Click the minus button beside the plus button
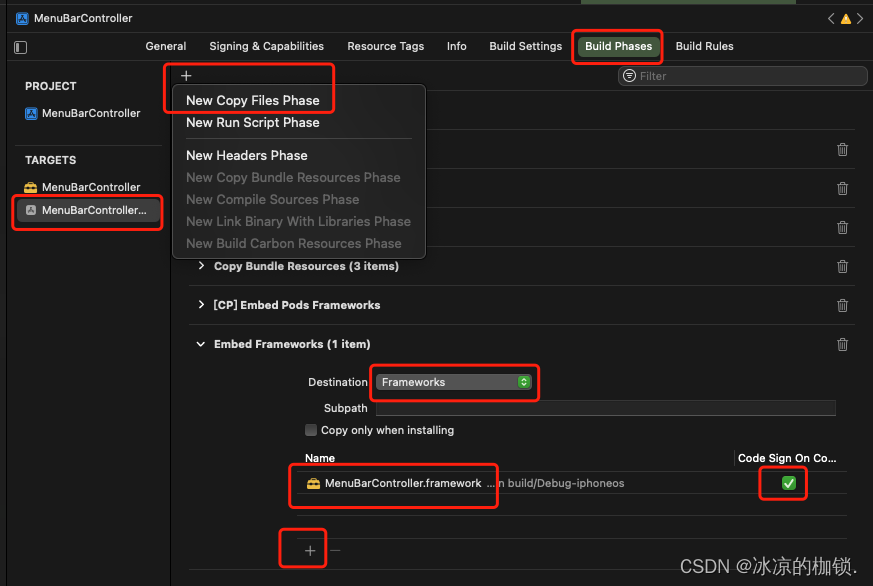Viewport: 873px width, 586px height. coord(334,548)
